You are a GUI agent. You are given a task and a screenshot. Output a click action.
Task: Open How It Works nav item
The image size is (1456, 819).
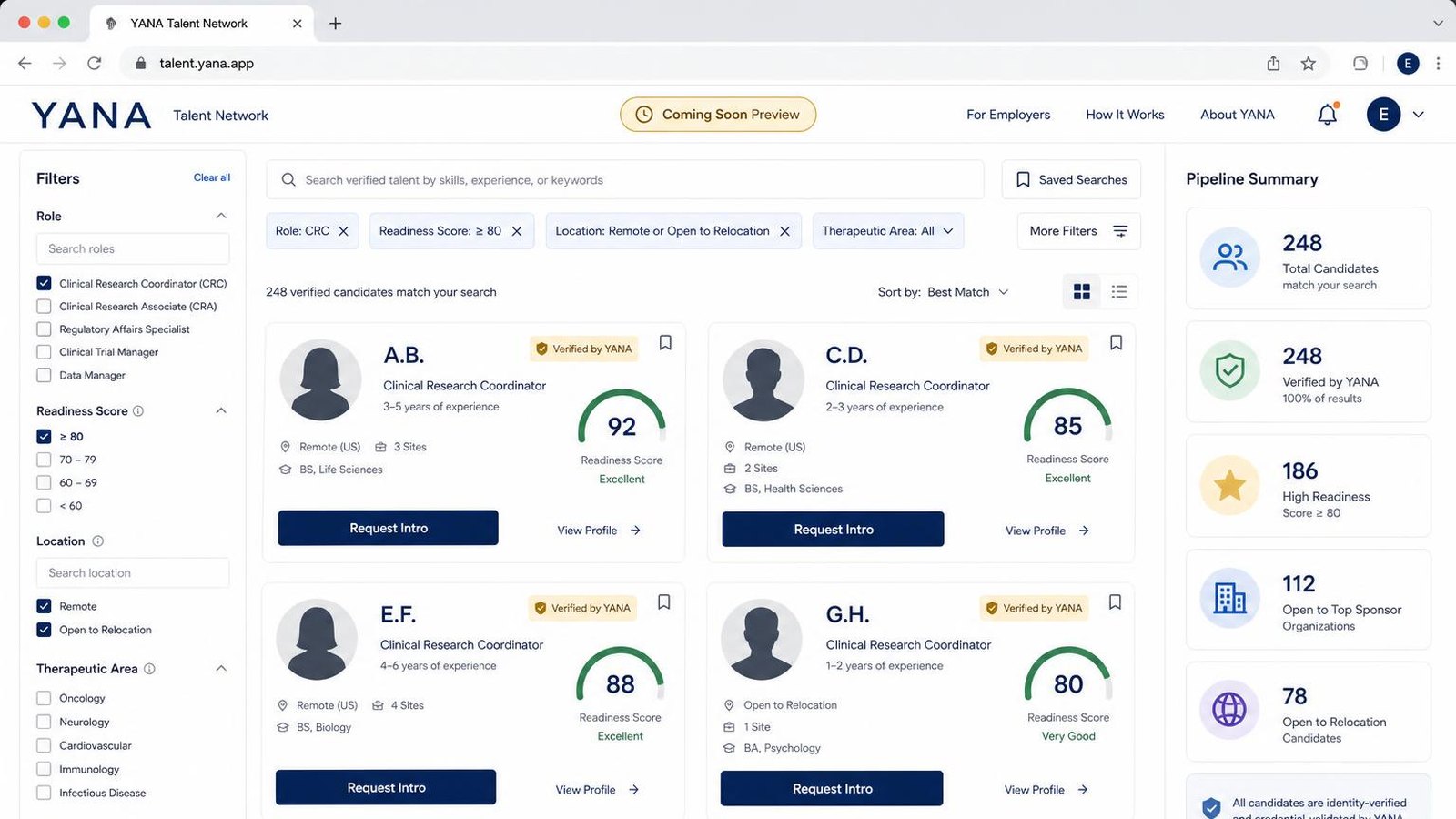(1125, 115)
